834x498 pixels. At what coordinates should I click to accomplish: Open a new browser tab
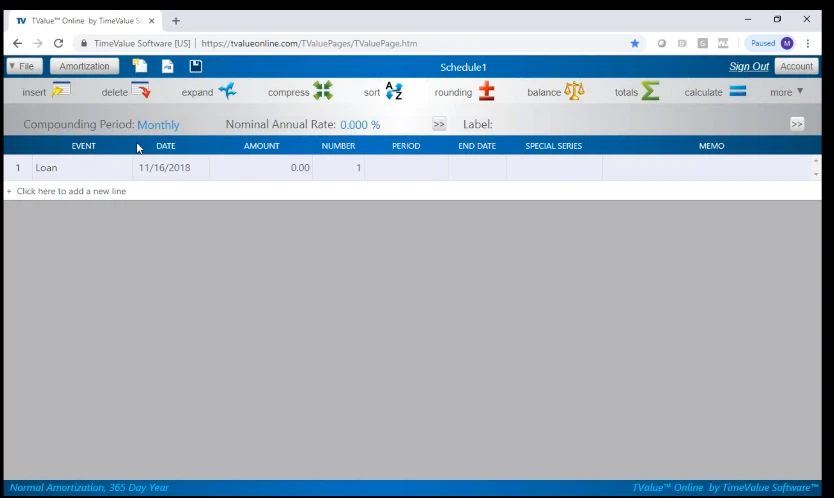coord(176,21)
